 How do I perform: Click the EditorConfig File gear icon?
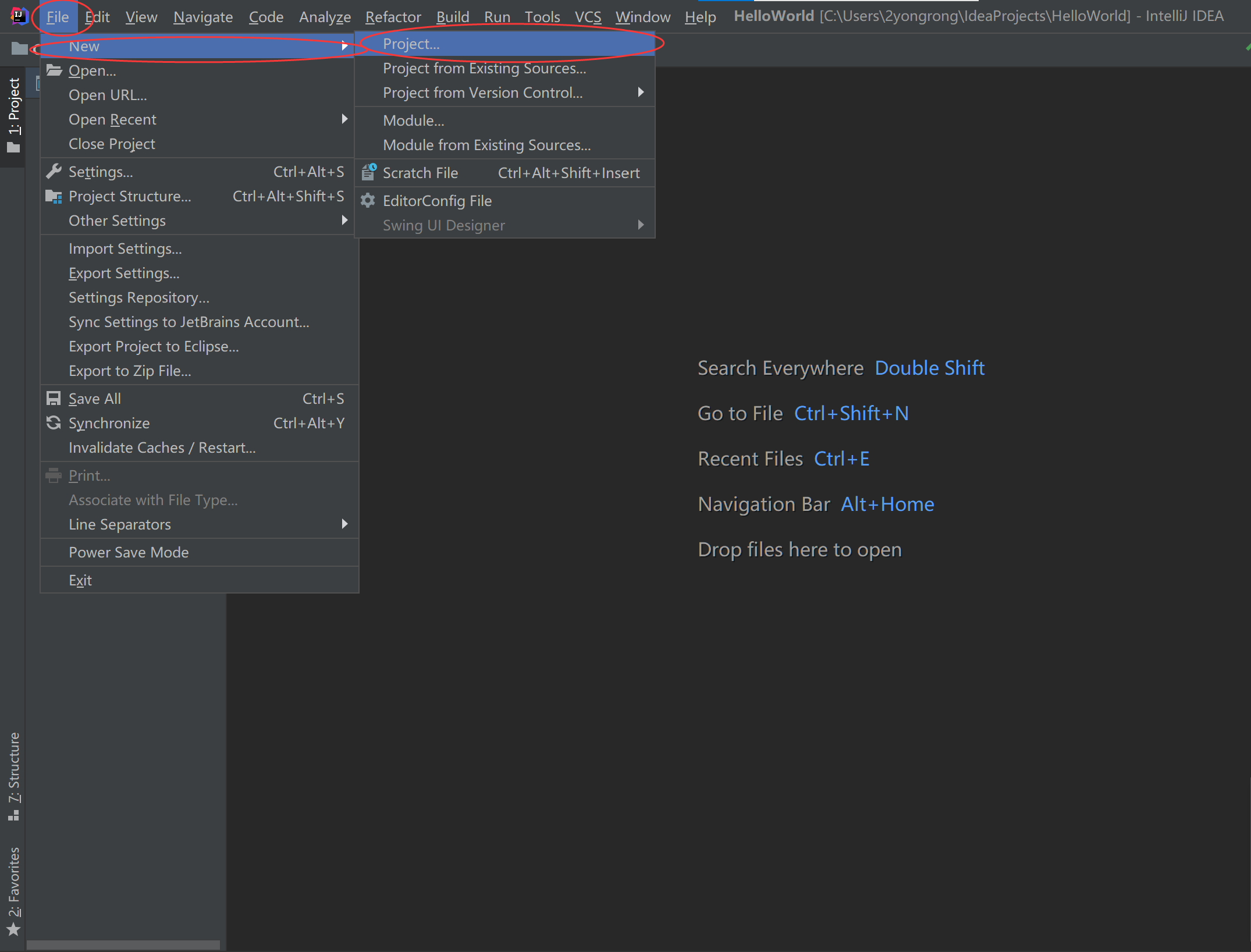coord(368,201)
